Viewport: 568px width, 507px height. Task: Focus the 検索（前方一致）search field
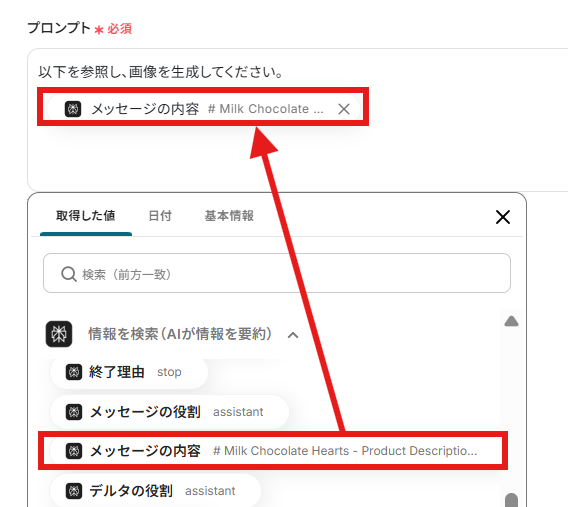[x=277, y=273]
